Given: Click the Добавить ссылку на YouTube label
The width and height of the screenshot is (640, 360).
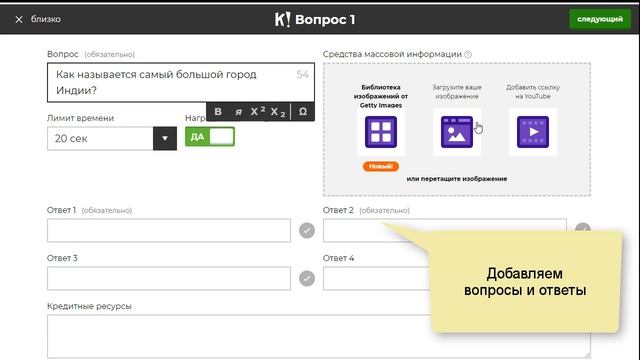Looking at the screenshot, I should click(533, 92).
